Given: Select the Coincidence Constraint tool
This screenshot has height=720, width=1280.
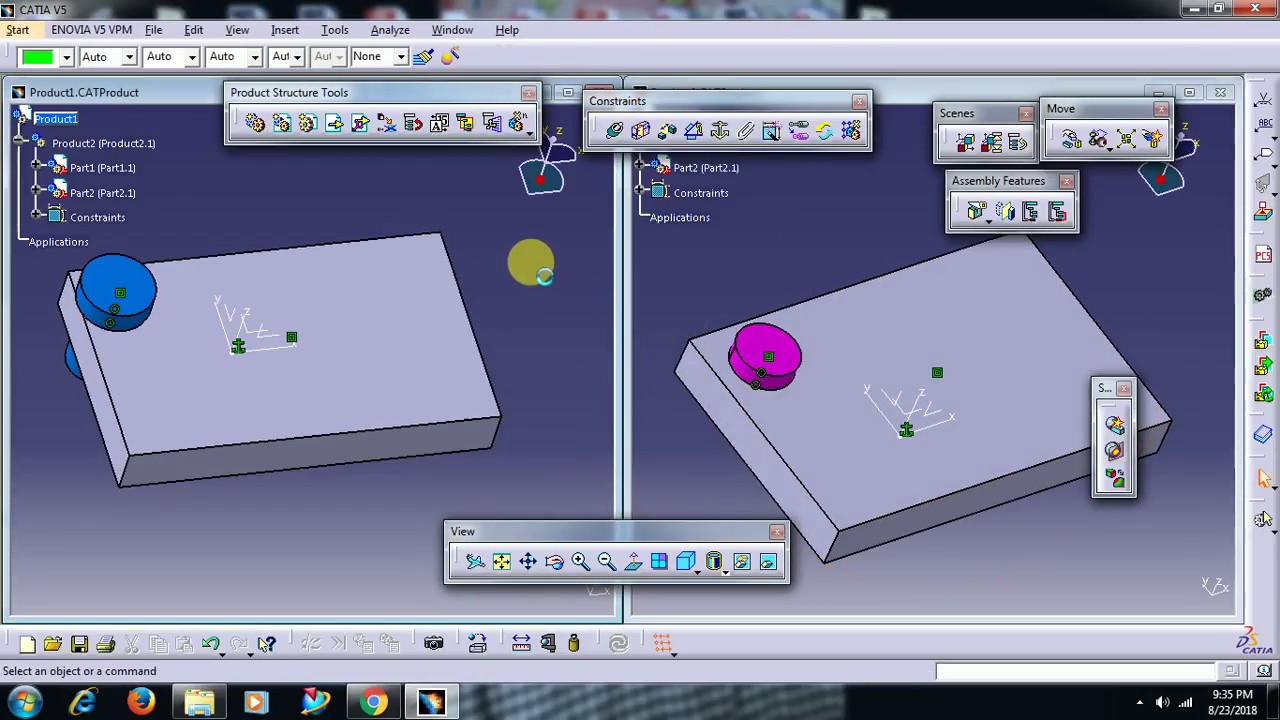Looking at the screenshot, I should point(614,131).
